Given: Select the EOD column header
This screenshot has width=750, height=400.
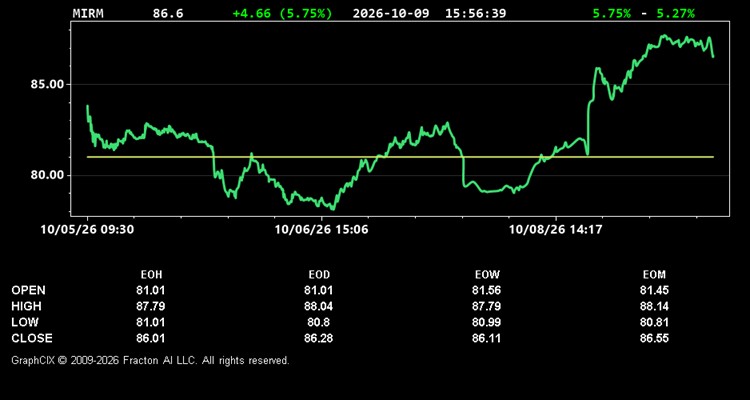Looking at the screenshot, I should click(319, 275).
